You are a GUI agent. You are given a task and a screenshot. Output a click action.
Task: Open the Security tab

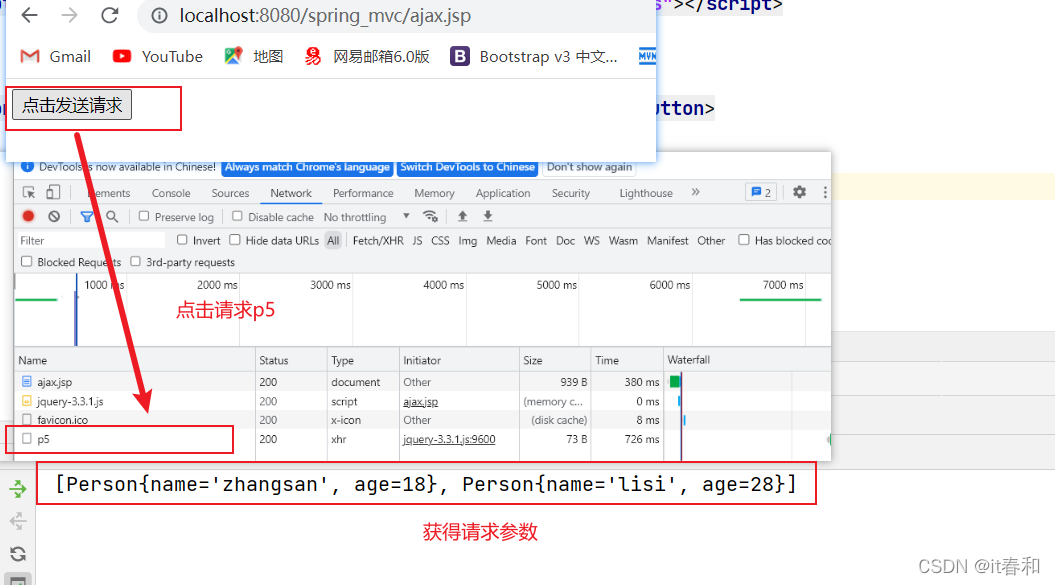click(571, 193)
